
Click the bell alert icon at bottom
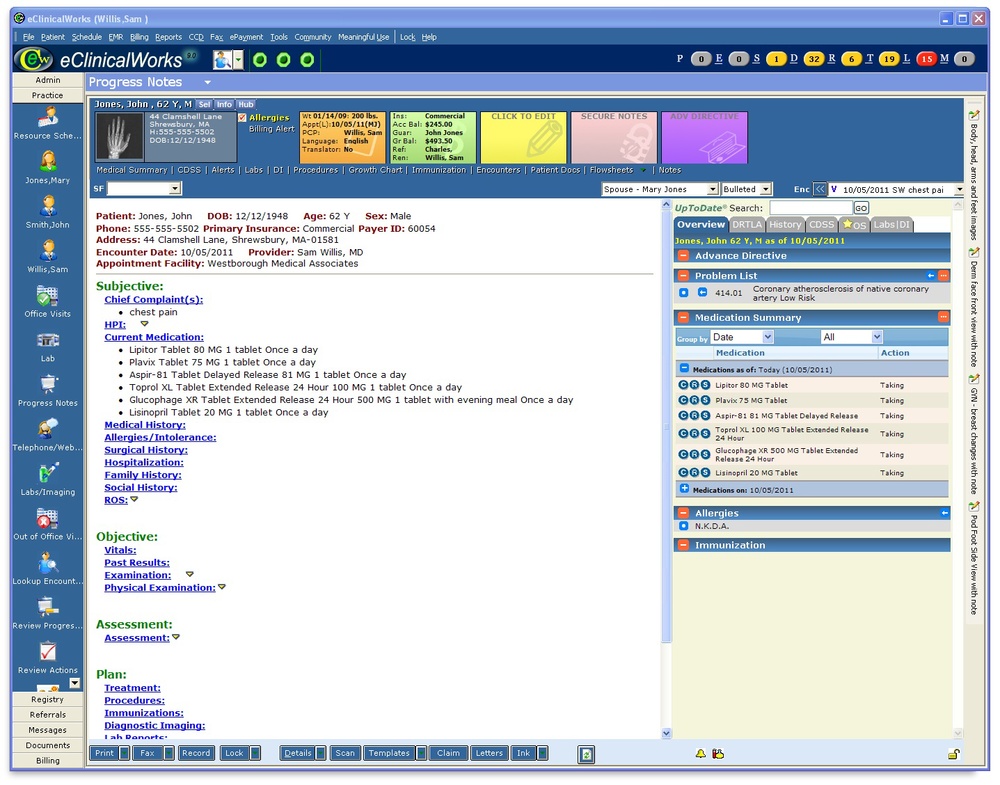[x=700, y=754]
